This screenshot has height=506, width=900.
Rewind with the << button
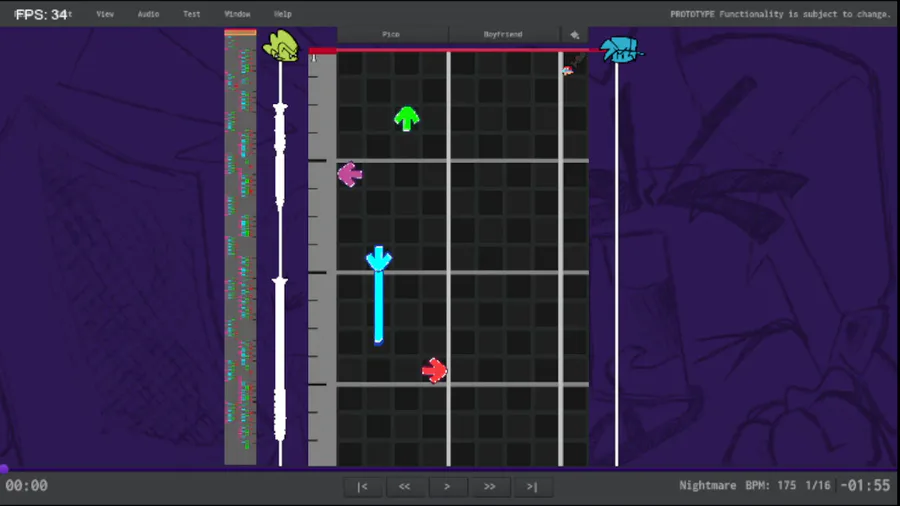405,486
